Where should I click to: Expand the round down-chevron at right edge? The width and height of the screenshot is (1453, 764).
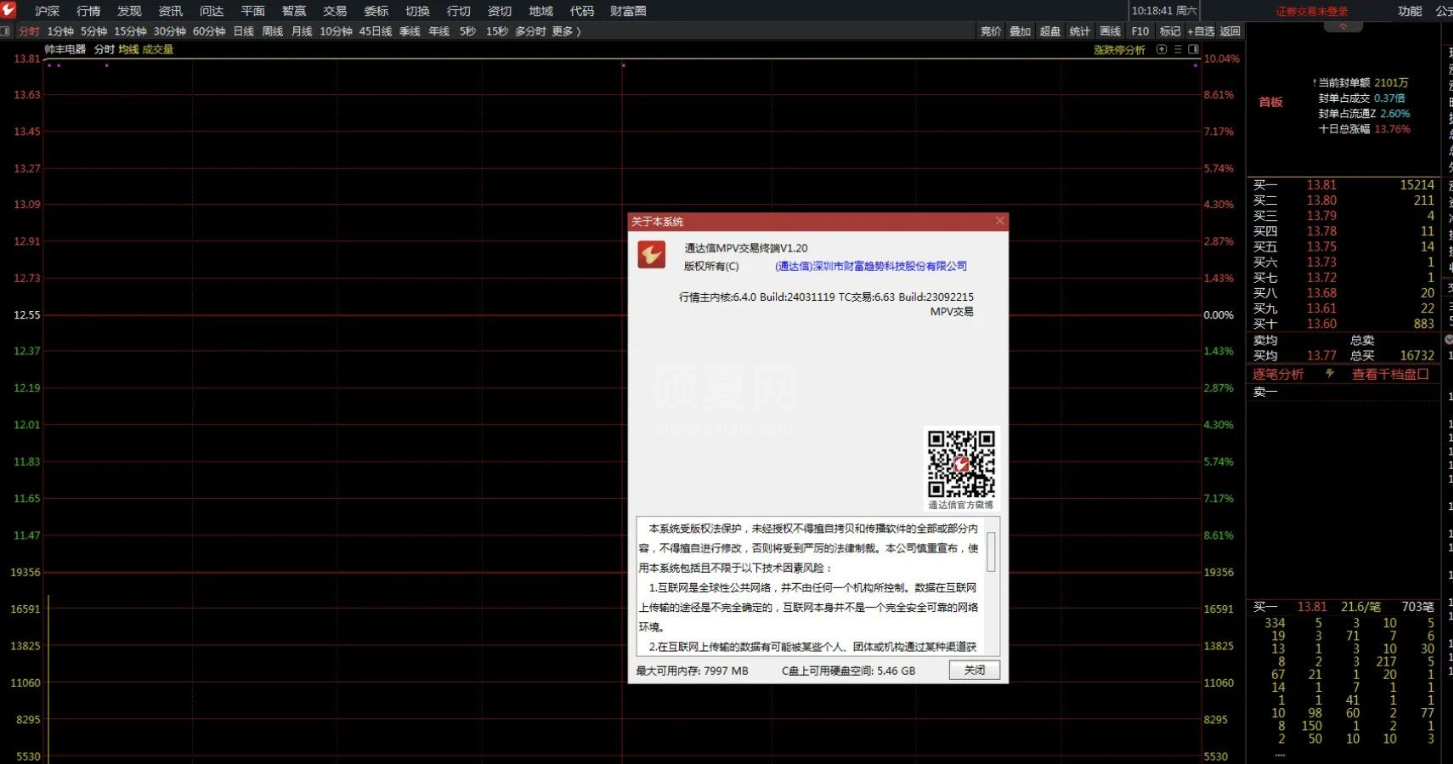[1448, 340]
